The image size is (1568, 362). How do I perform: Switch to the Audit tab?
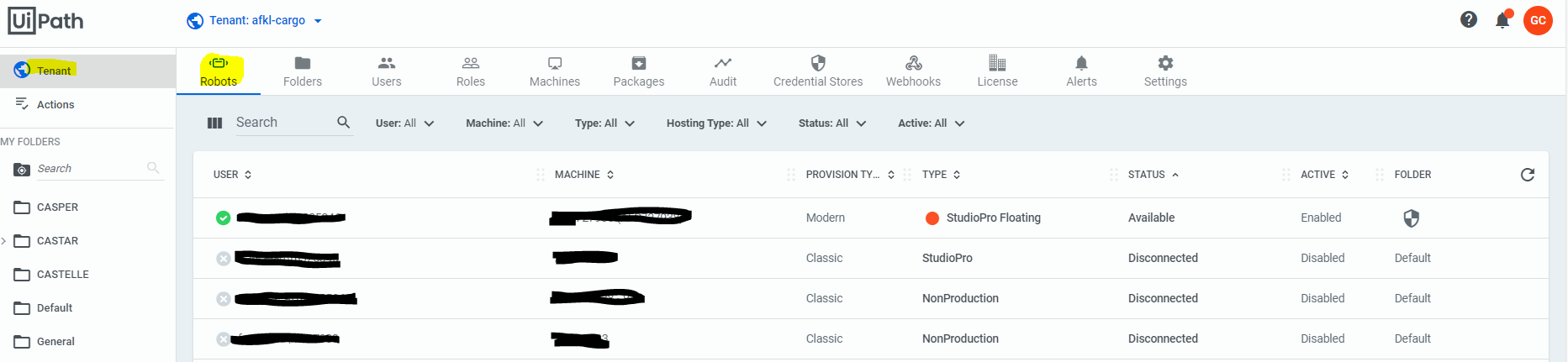[x=723, y=71]
